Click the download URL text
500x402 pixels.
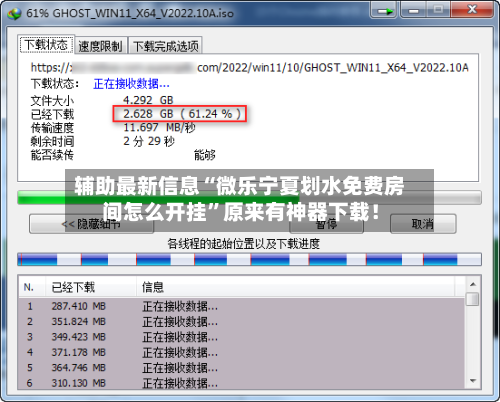click(250, 68)
